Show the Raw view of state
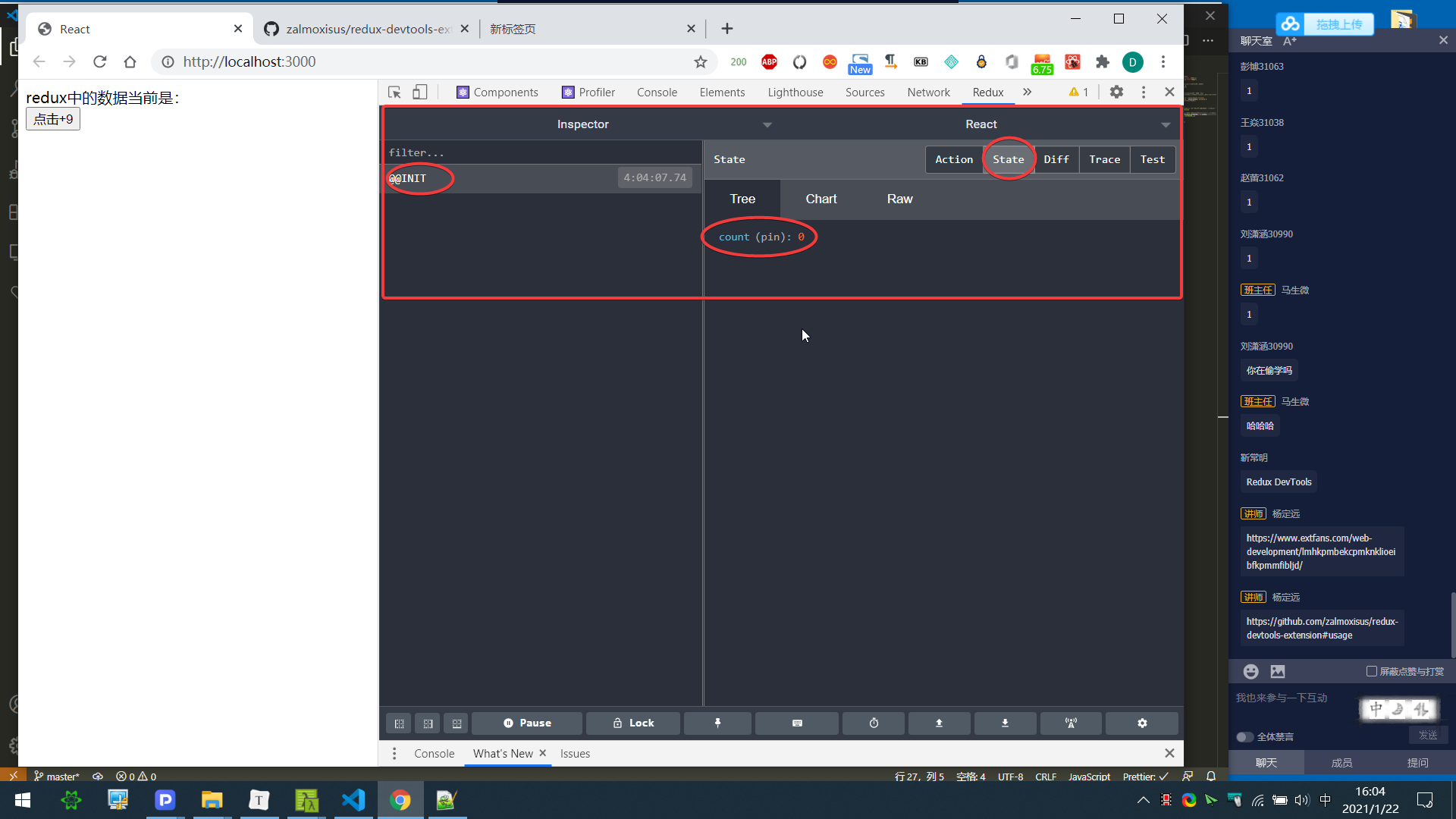 900,199
